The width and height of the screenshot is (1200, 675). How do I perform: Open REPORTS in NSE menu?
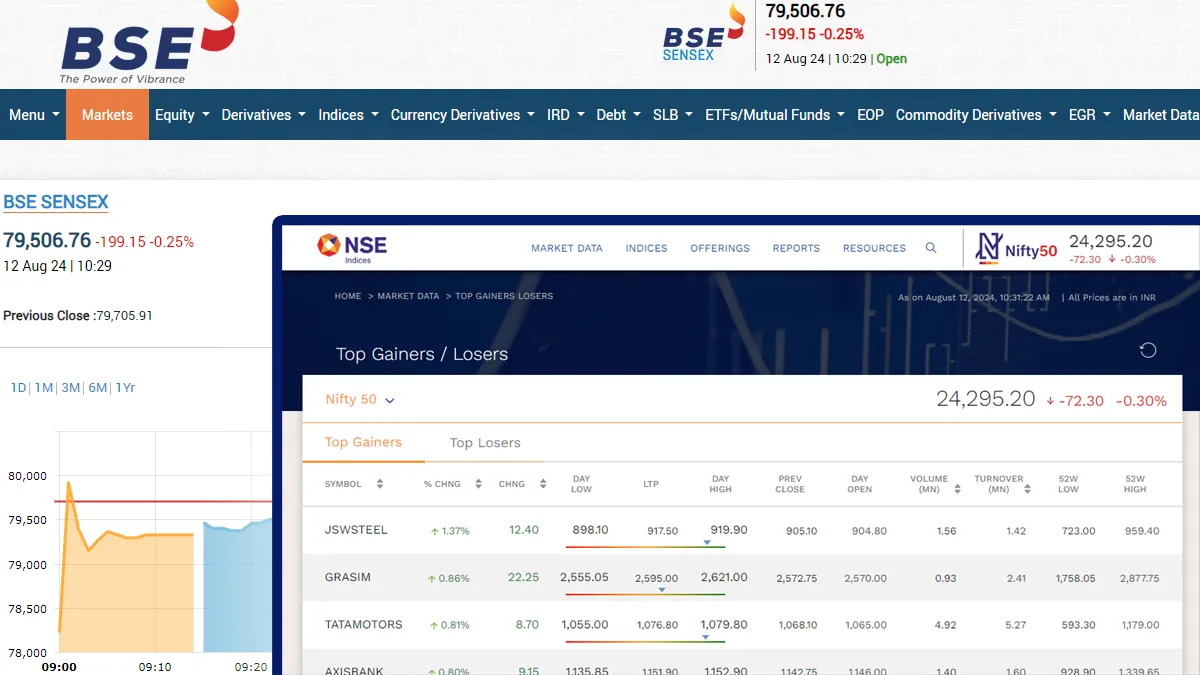(x=796, y=248)
